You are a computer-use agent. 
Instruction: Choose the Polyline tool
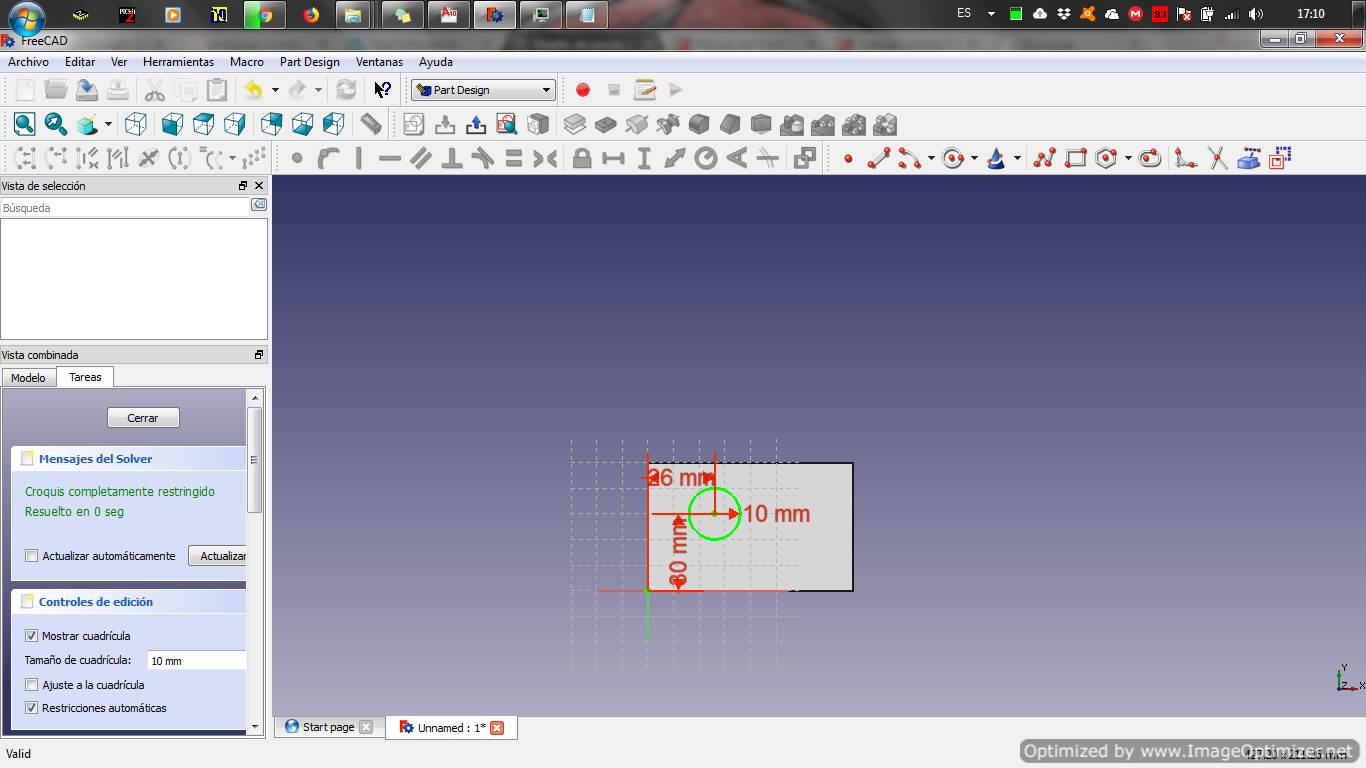(x=1045, y=158)
